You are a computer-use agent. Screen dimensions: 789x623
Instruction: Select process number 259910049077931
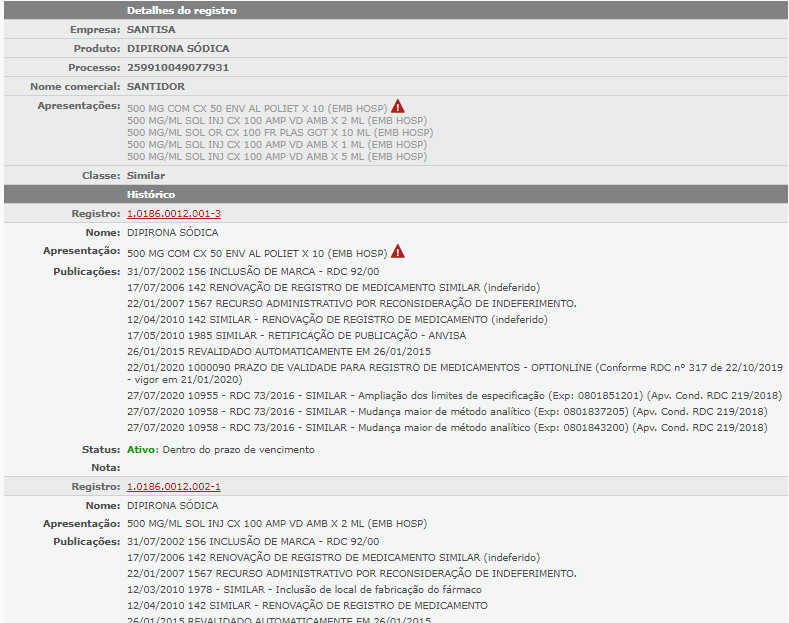pos(178,67)
